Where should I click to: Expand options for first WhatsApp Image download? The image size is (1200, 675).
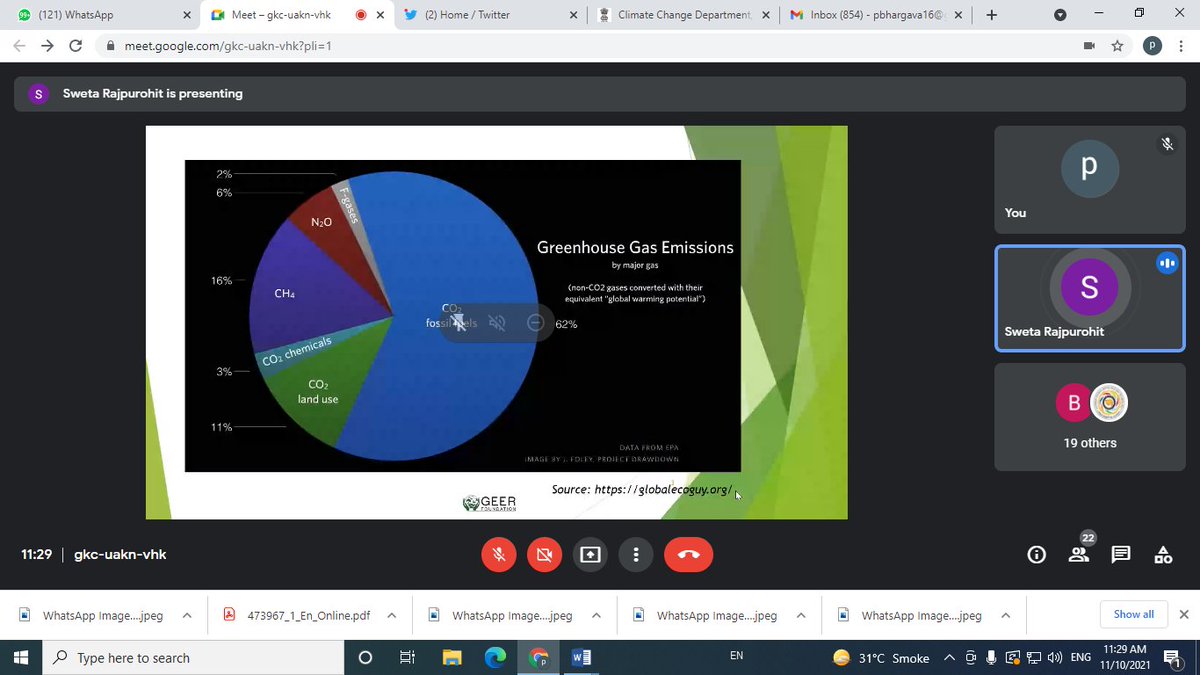click(187, 616)
